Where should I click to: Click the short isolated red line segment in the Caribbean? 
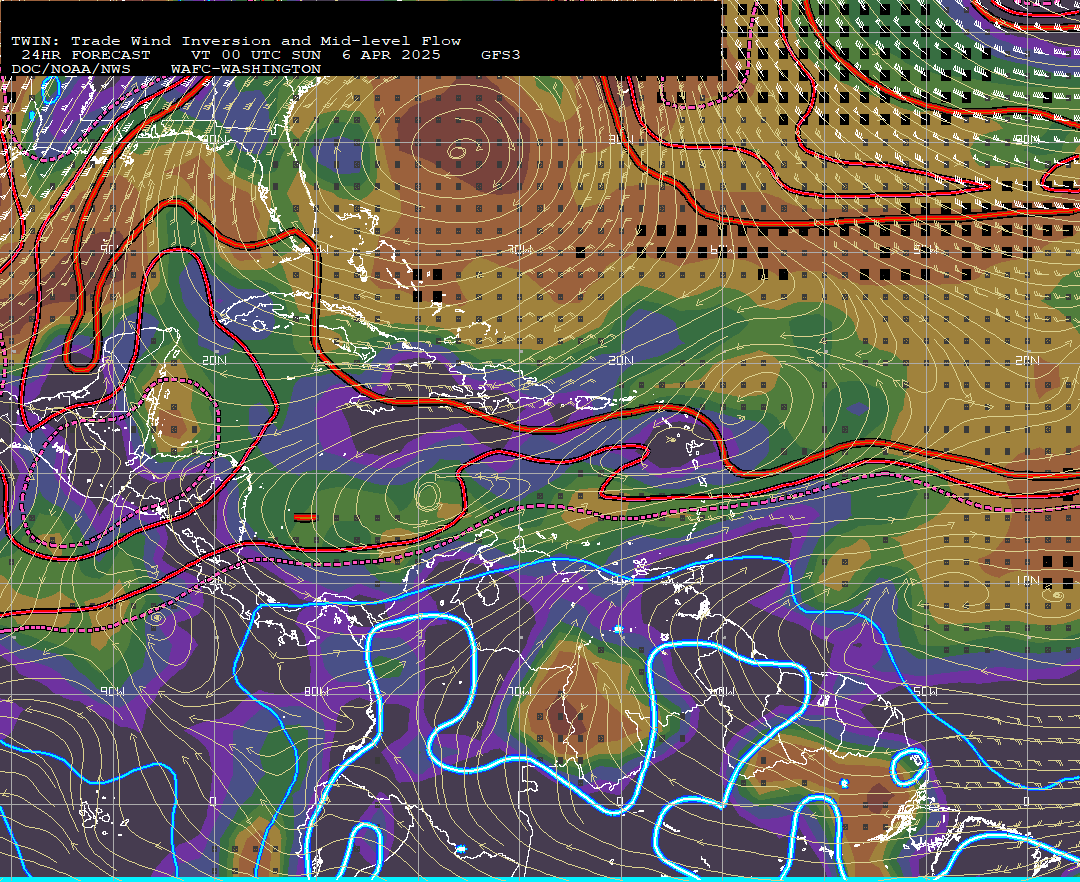tap(305, 517)
